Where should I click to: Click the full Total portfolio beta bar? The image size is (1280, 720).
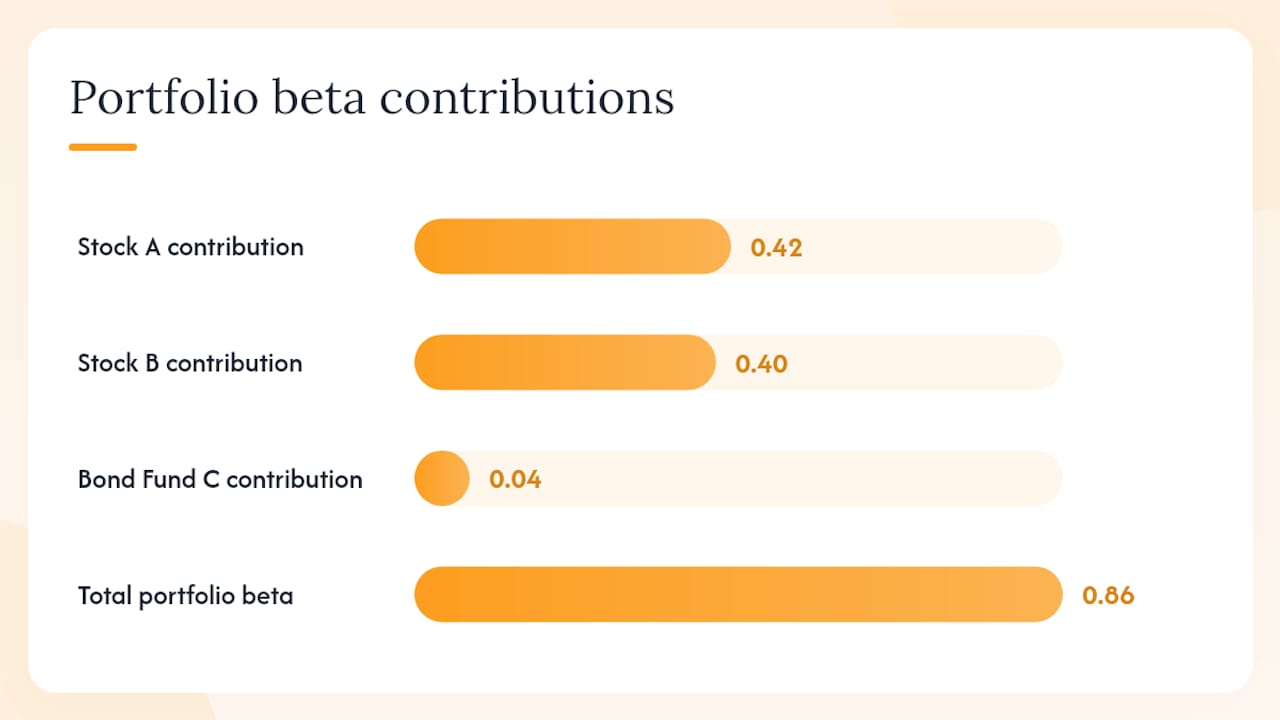tap(738, 594)
